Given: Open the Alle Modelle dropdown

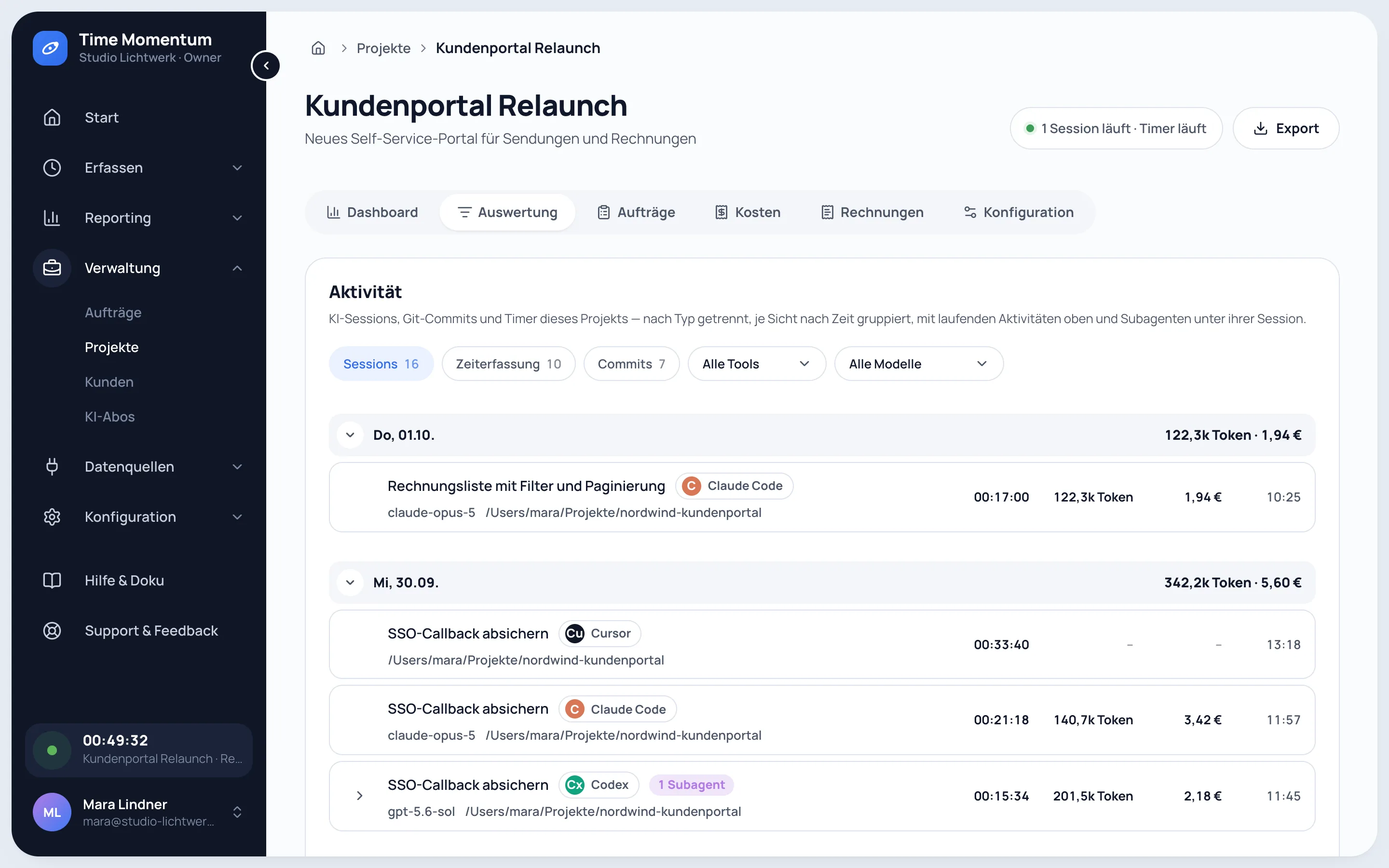Looking at the screenshot, I should (918, 364).
